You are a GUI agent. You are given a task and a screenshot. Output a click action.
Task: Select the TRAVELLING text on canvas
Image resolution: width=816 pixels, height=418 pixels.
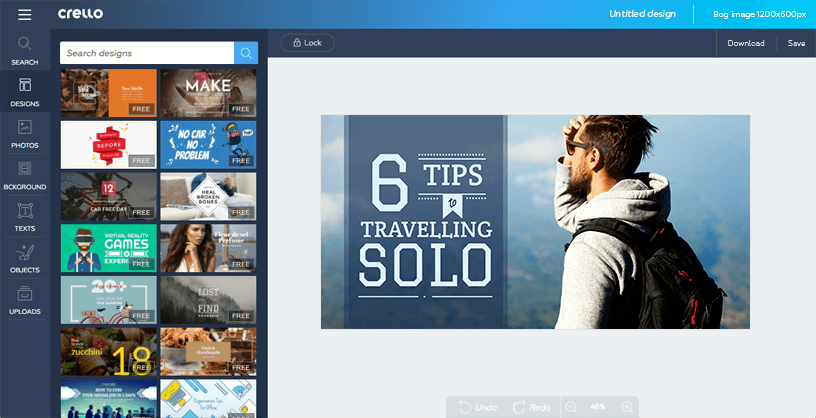click(426, 230)
